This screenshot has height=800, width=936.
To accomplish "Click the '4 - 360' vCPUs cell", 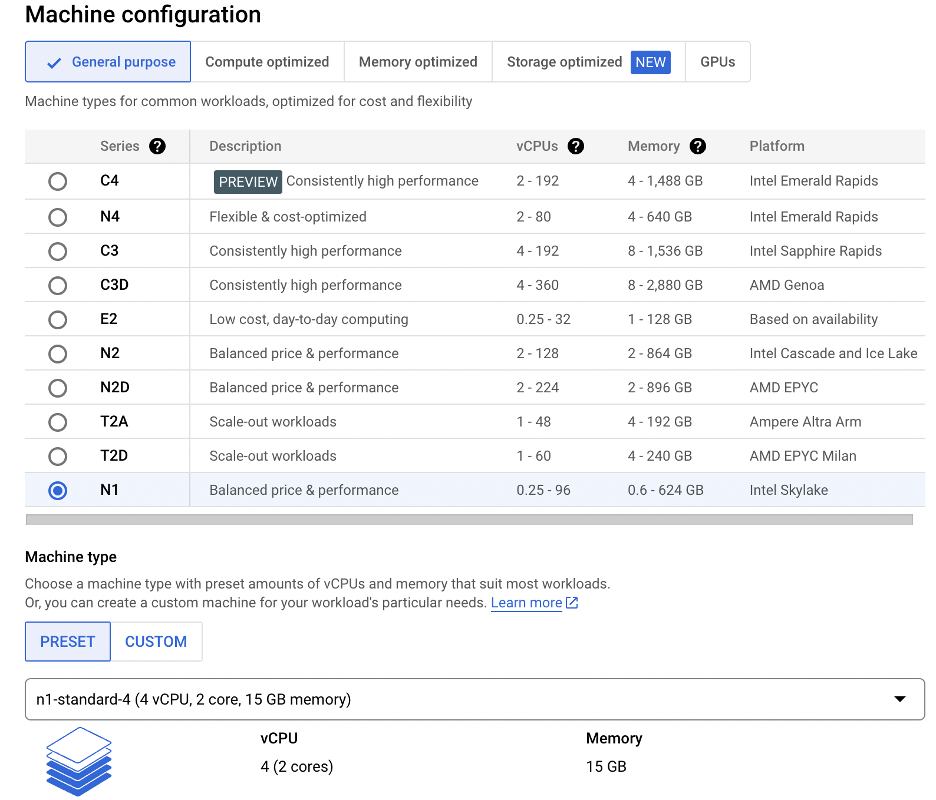I will (x=538, y=285).
